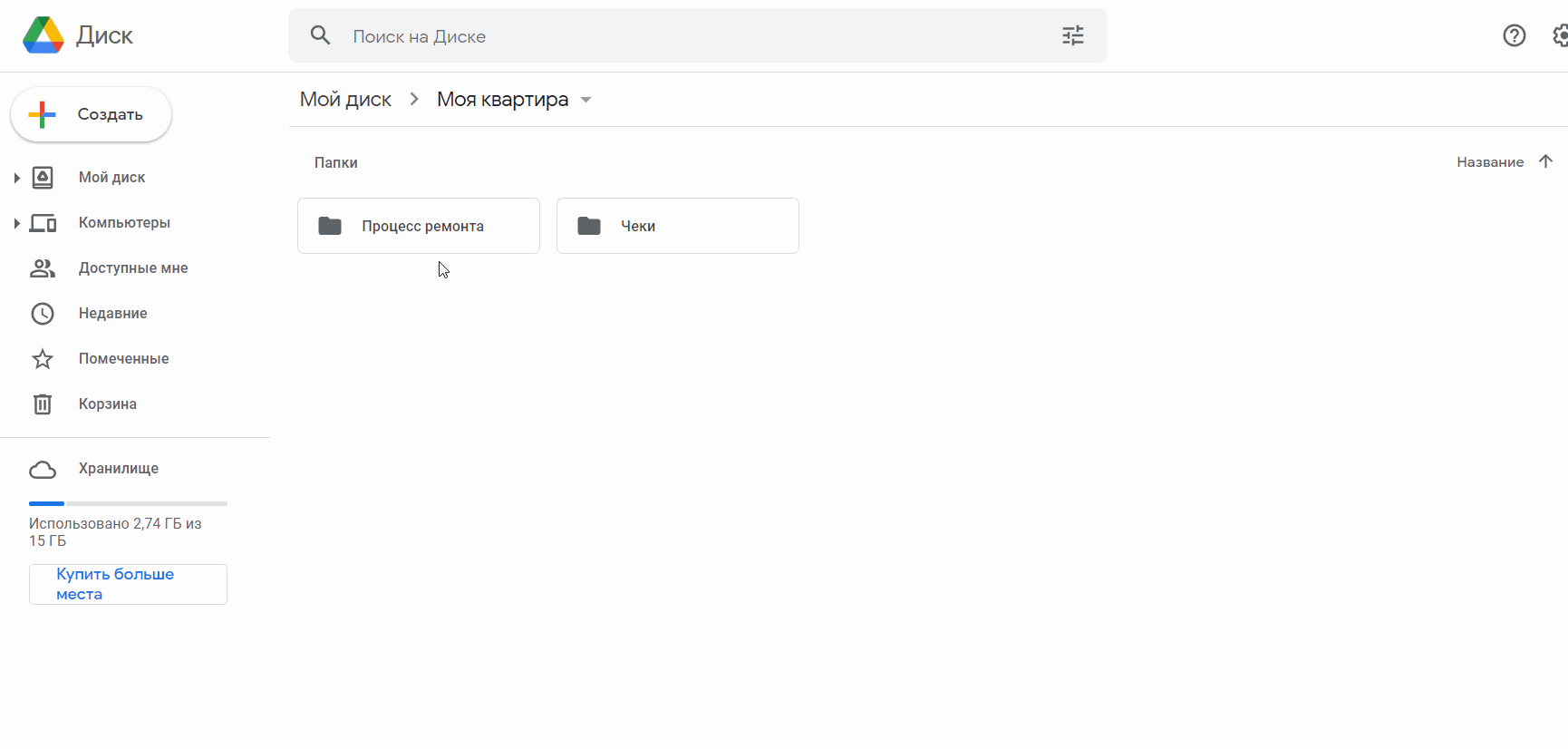The width and height of the screenshot is (1568, 749).
Task: Go to Мой диск in the breadcrumb
Action: (345, 99)
